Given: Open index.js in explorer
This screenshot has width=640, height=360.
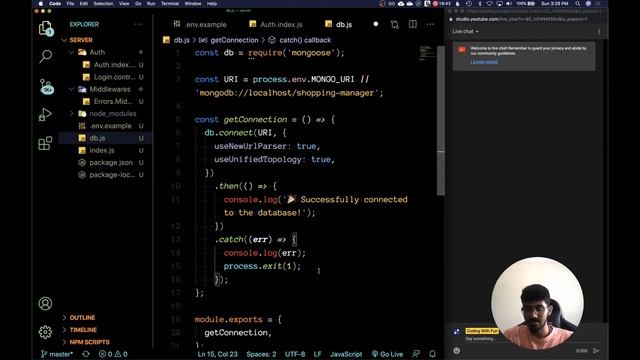Looking at the screenshot, I should [102, 150].
